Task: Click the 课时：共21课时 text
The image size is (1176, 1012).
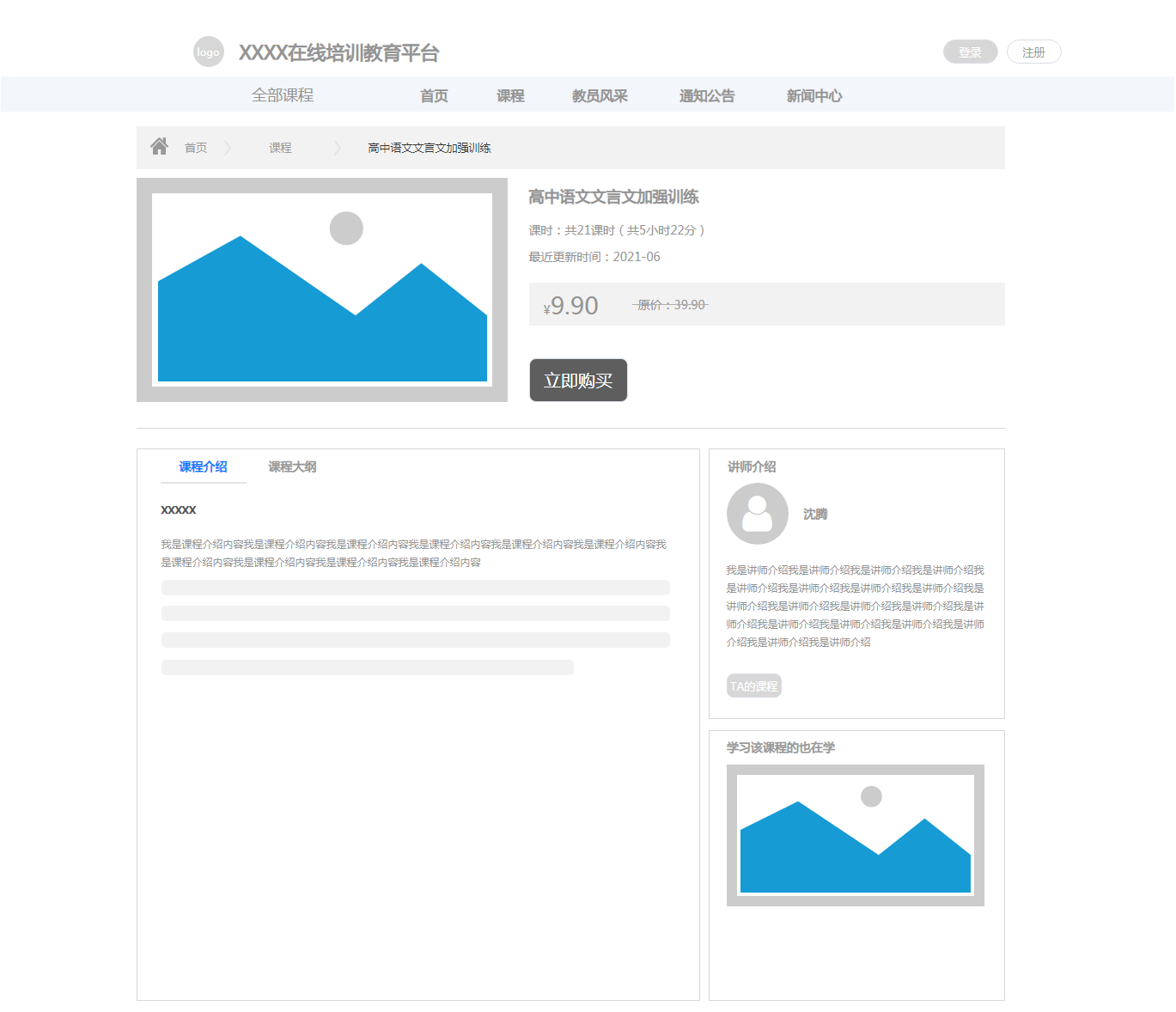Action: [617, 230]
